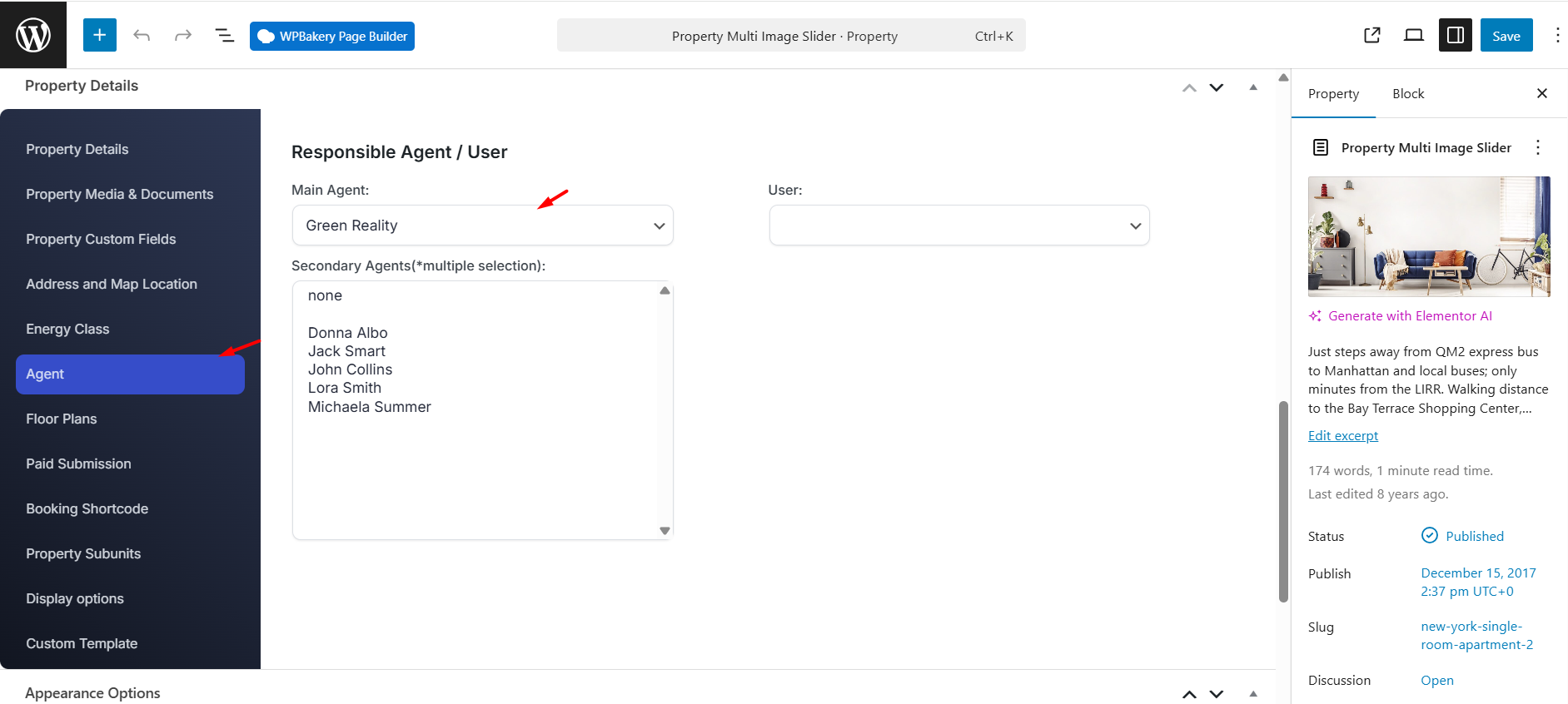Open the Main Agent dropdown
Image resolution: width=1568 pixels, height=704 pixels.
(482, 226)
